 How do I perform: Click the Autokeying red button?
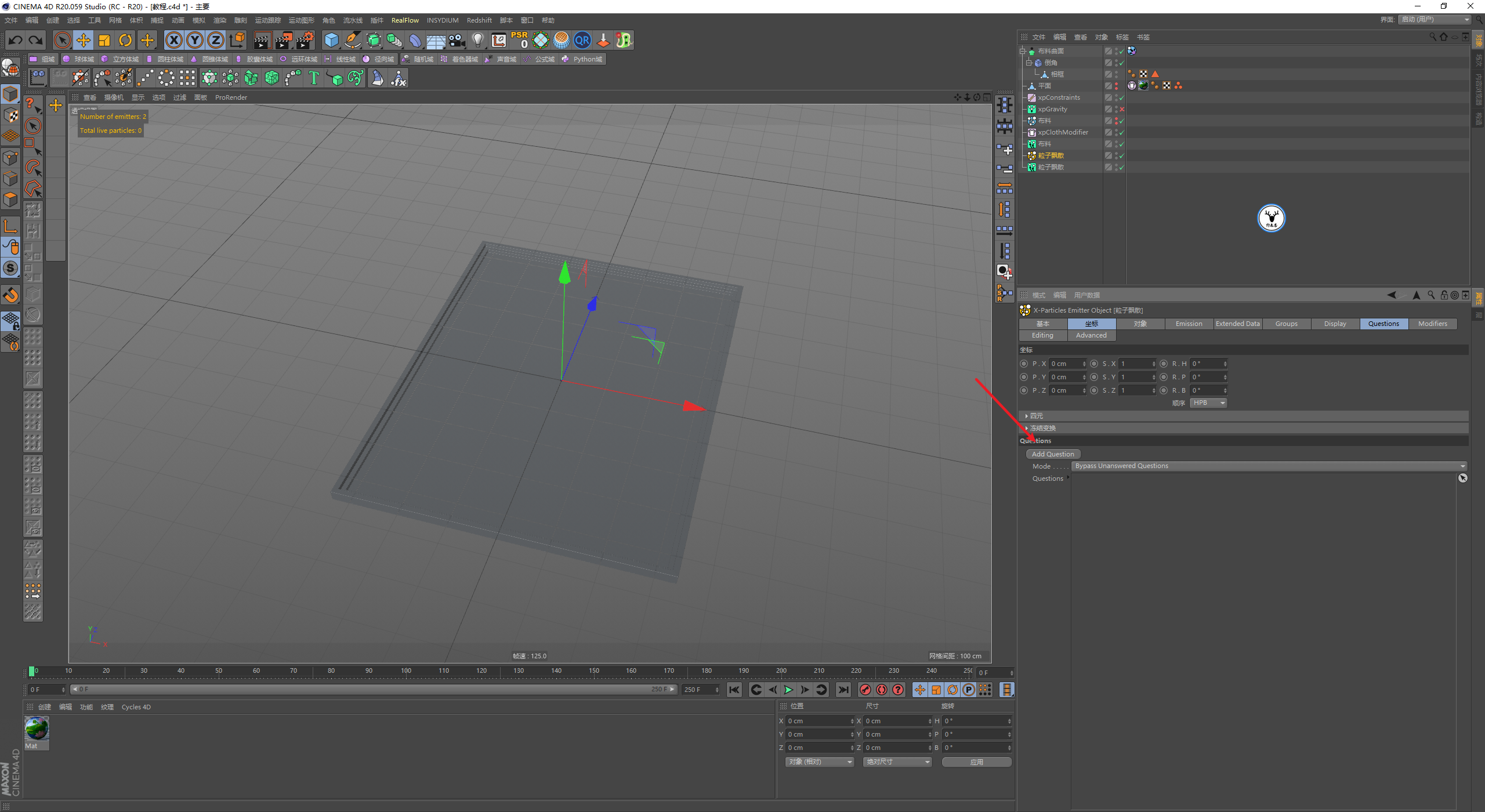(882, 690)
